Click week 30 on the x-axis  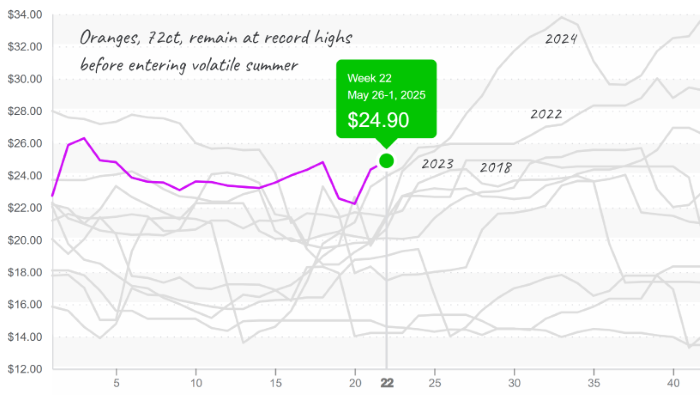point(514,383)
